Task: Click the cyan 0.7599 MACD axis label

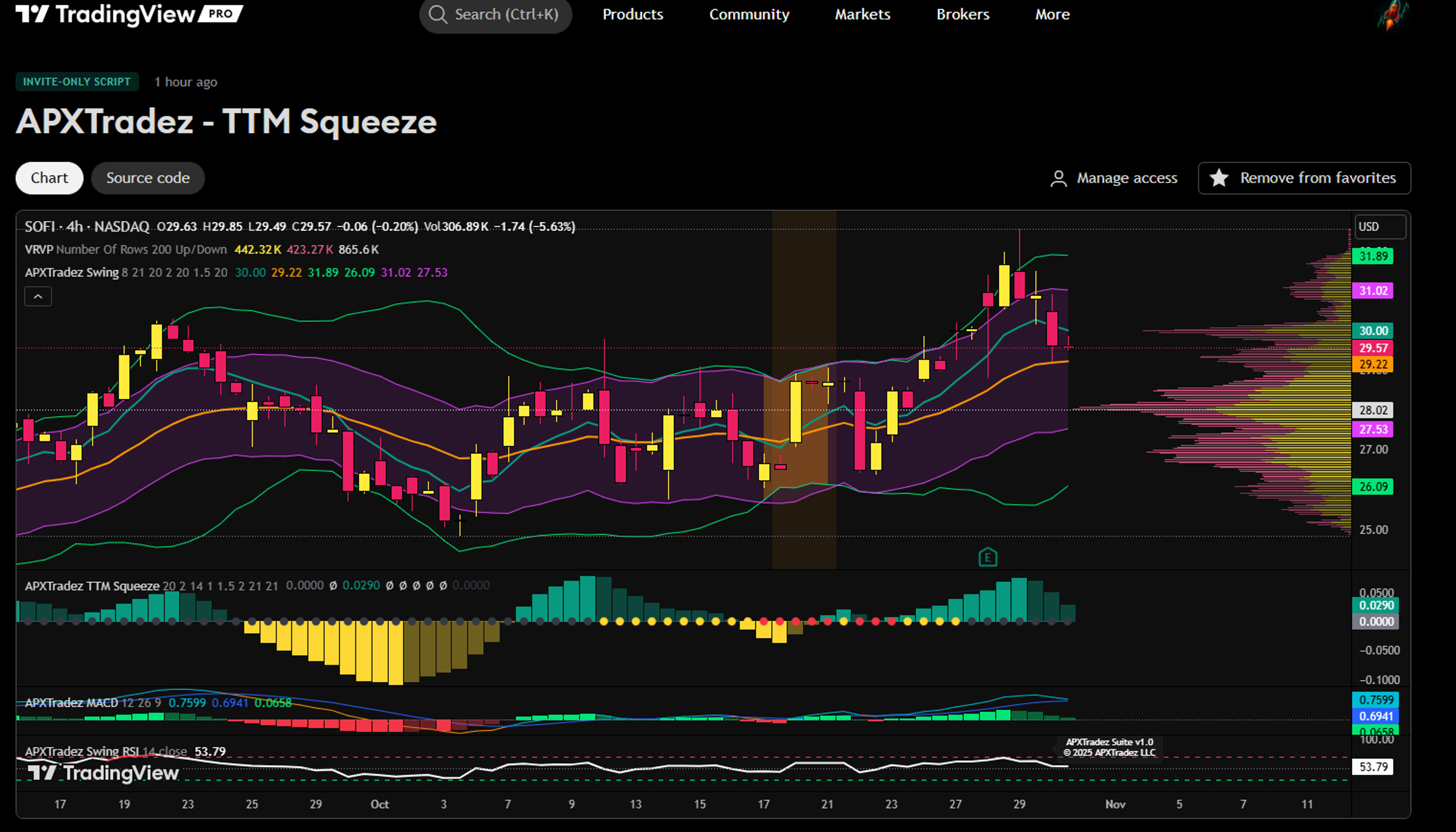Action: pos(1376,700)
